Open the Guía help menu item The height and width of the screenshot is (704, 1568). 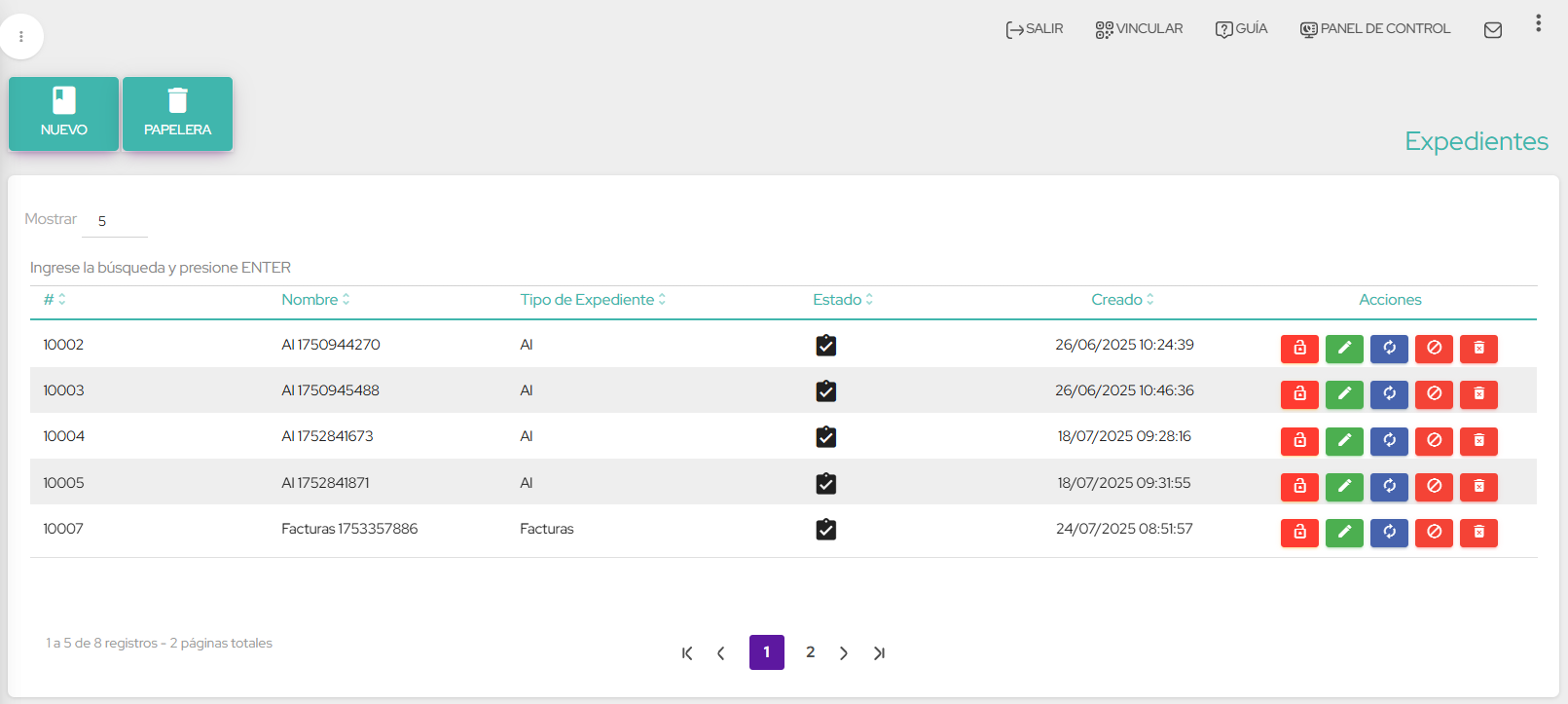click(1241, 29)
